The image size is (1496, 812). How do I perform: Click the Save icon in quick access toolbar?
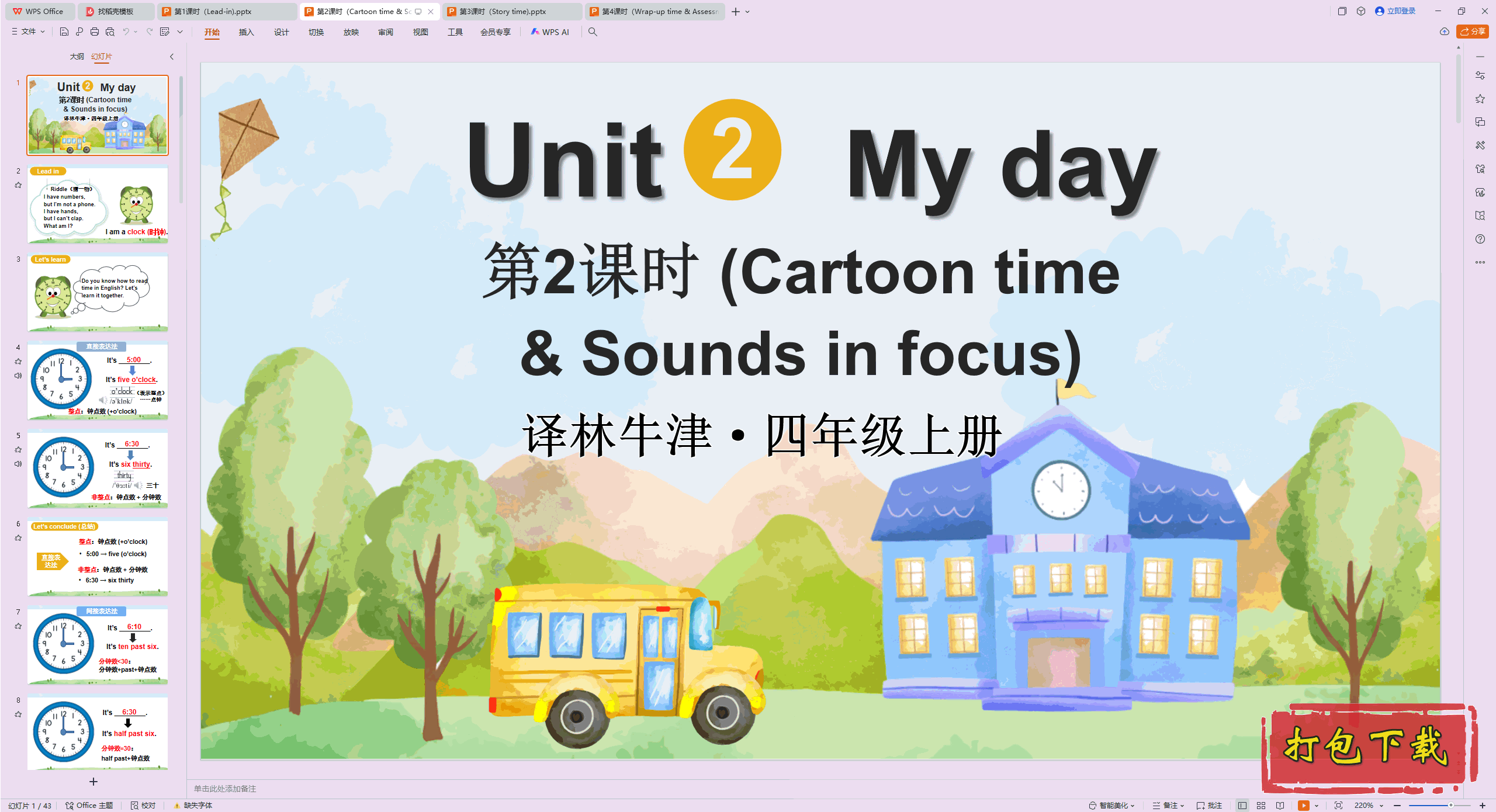coord(64,32)
